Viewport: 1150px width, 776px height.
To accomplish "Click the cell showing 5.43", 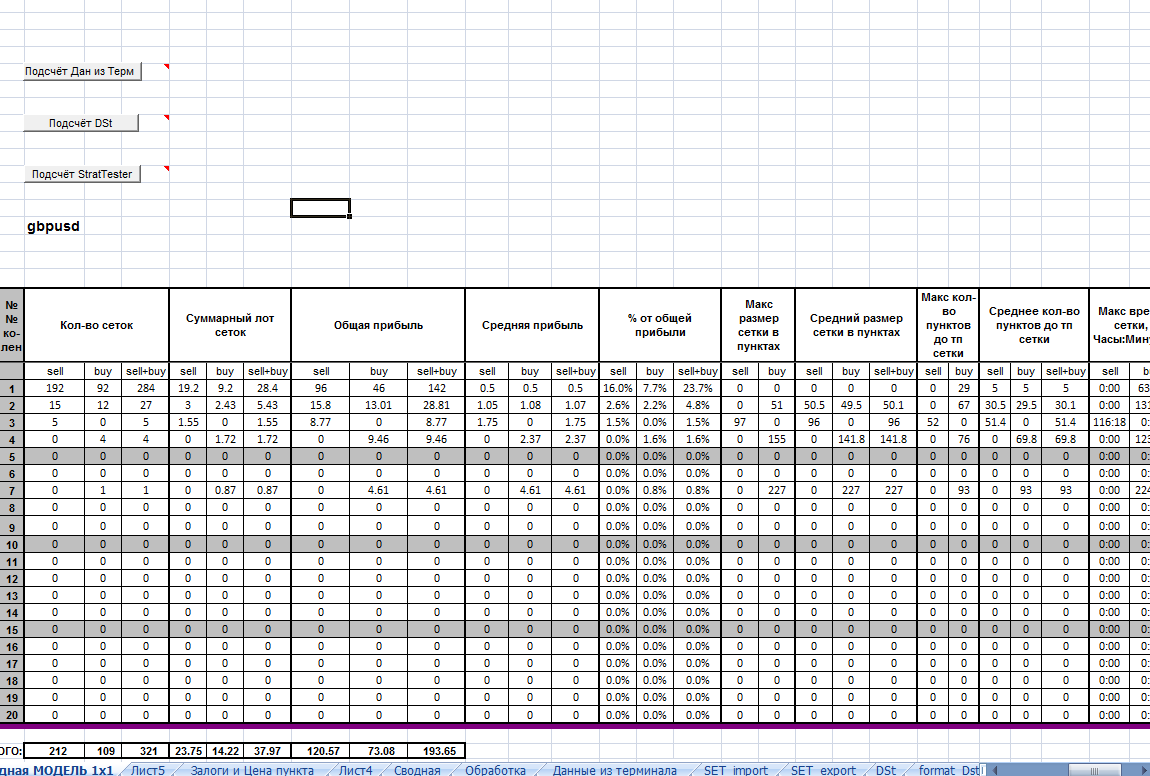I will coord(268,405).
